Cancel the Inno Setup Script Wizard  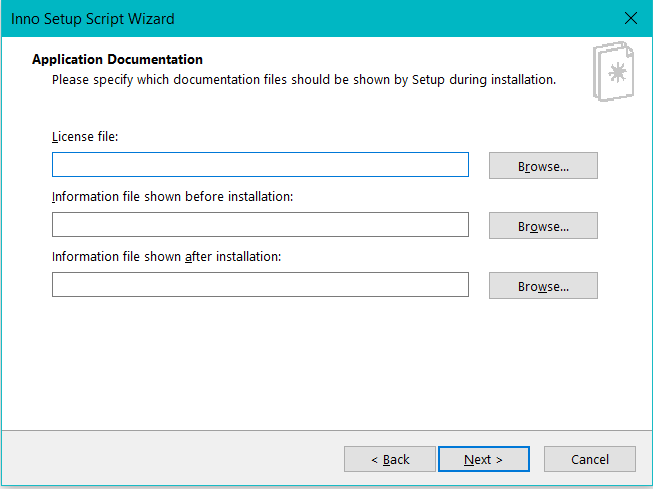pyautogui.click(x=590, y=459)
